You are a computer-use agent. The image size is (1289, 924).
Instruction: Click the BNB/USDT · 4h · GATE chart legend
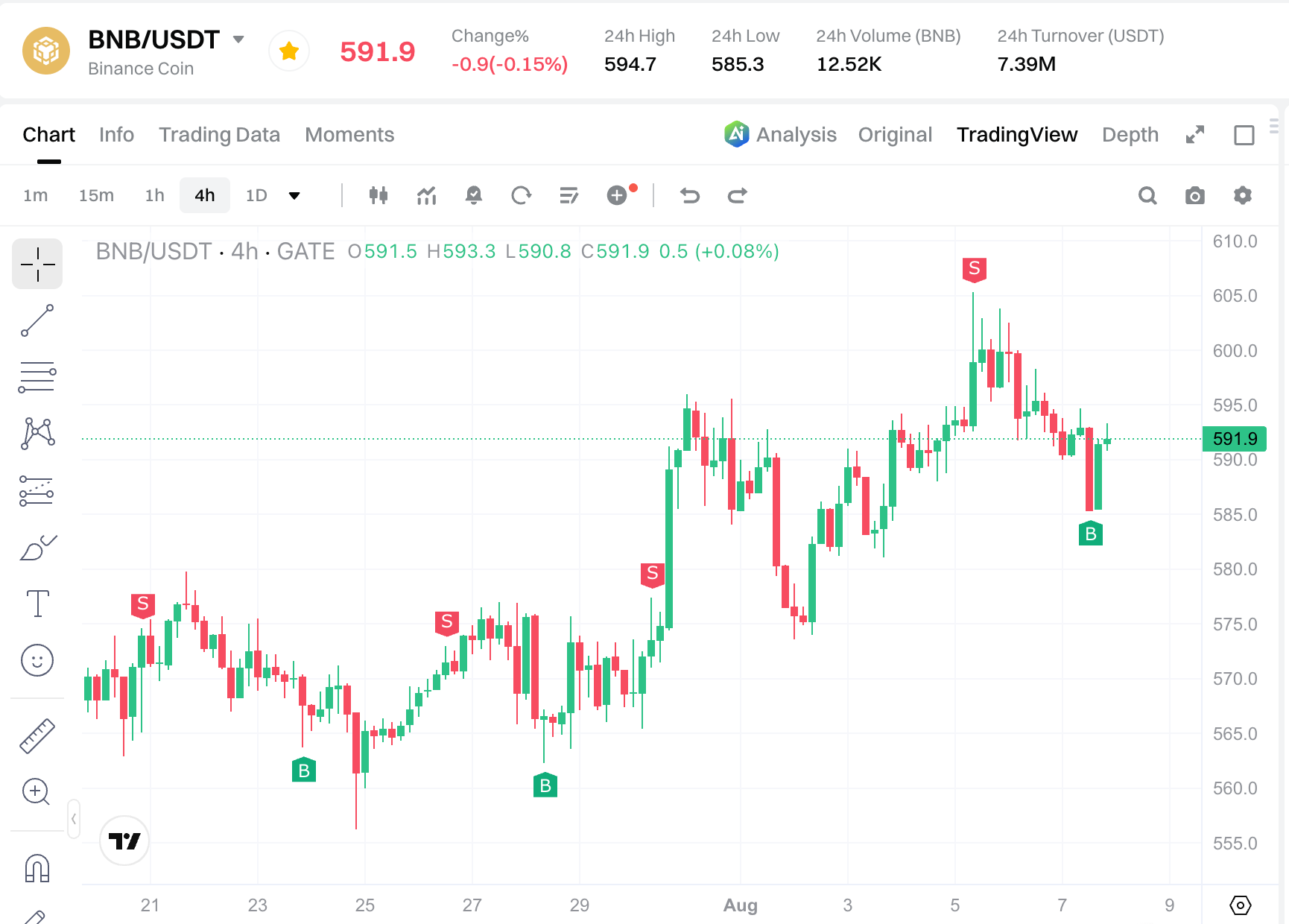[x=215, y=252]
